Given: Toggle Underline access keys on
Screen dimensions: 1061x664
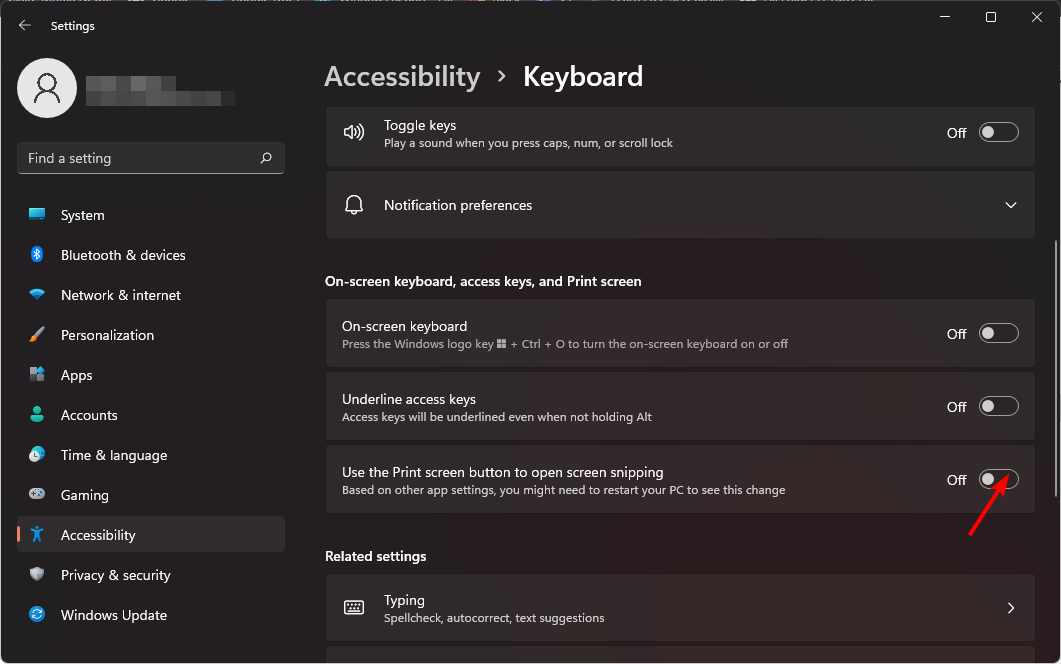Looking at the screenshot, I should tap(998, 406).
